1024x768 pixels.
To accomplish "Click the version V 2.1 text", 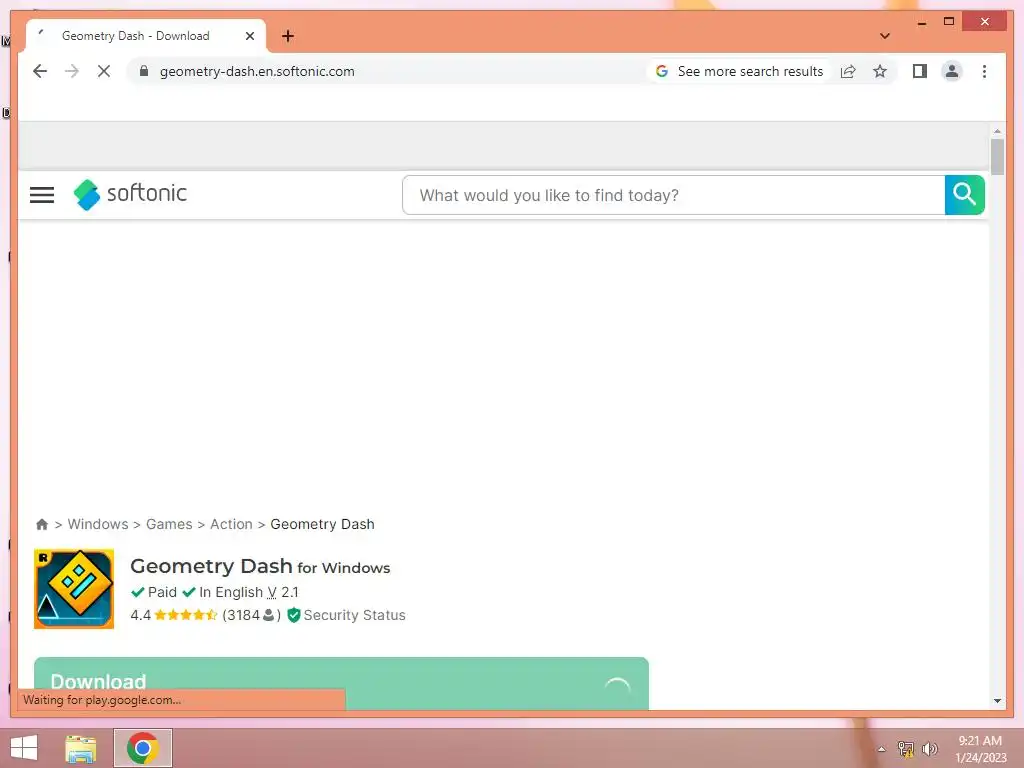I will [283, 592].
